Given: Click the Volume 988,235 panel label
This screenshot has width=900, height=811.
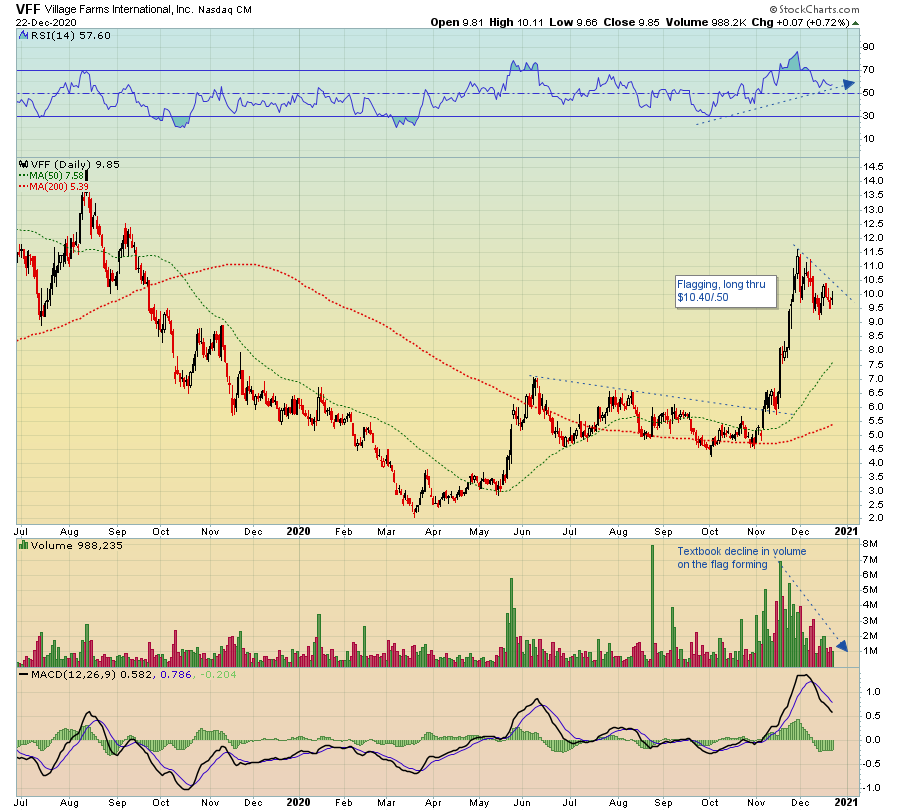Looking at the screenshot, I should pos(77,545).
